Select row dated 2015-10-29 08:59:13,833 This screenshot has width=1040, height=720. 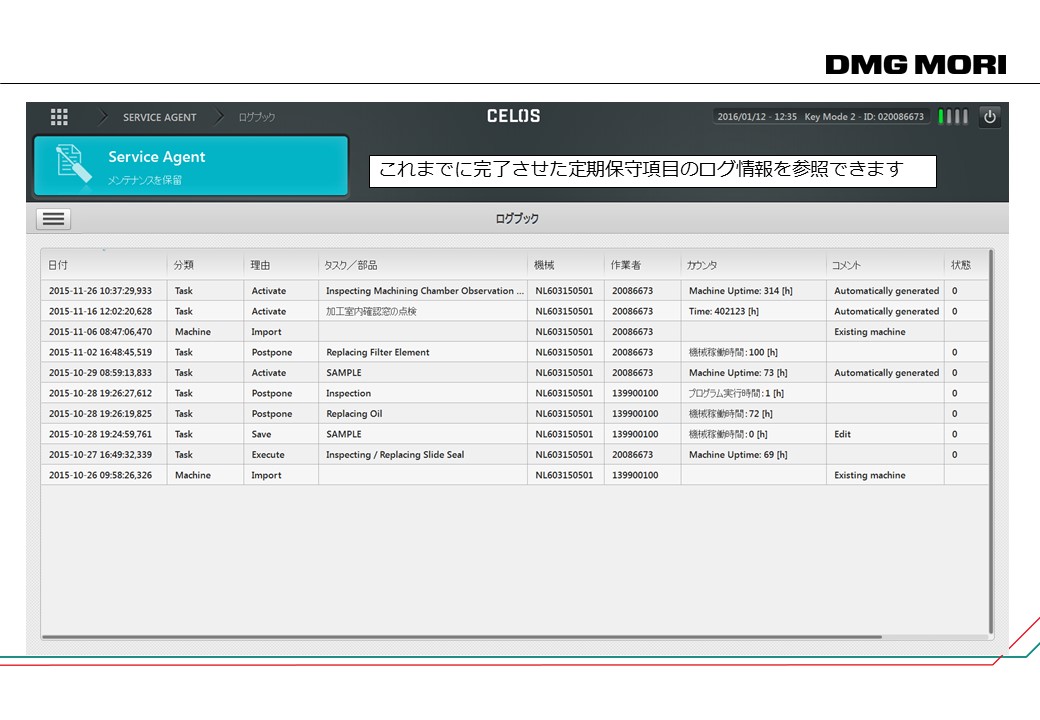[x=515, y=373]
